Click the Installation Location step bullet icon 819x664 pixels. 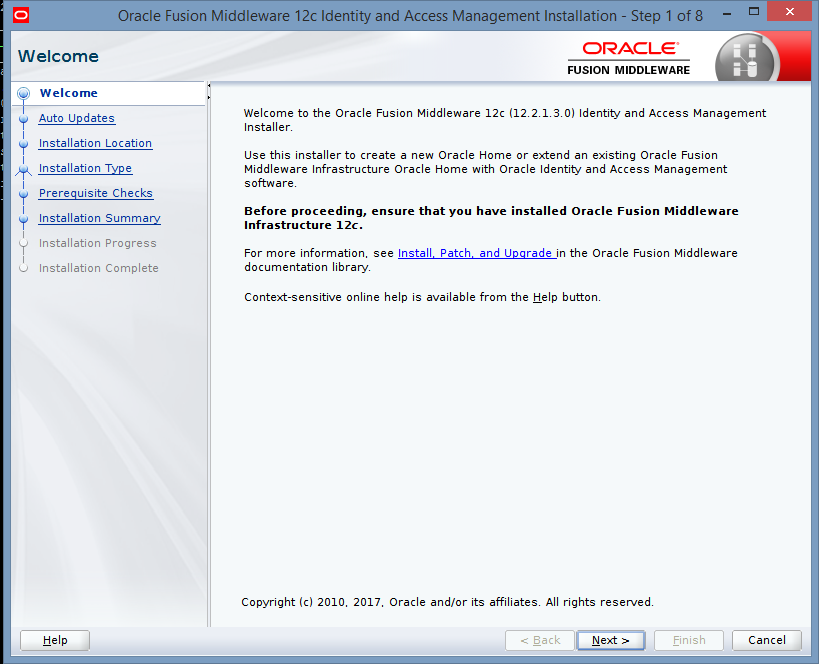point(24,144)
